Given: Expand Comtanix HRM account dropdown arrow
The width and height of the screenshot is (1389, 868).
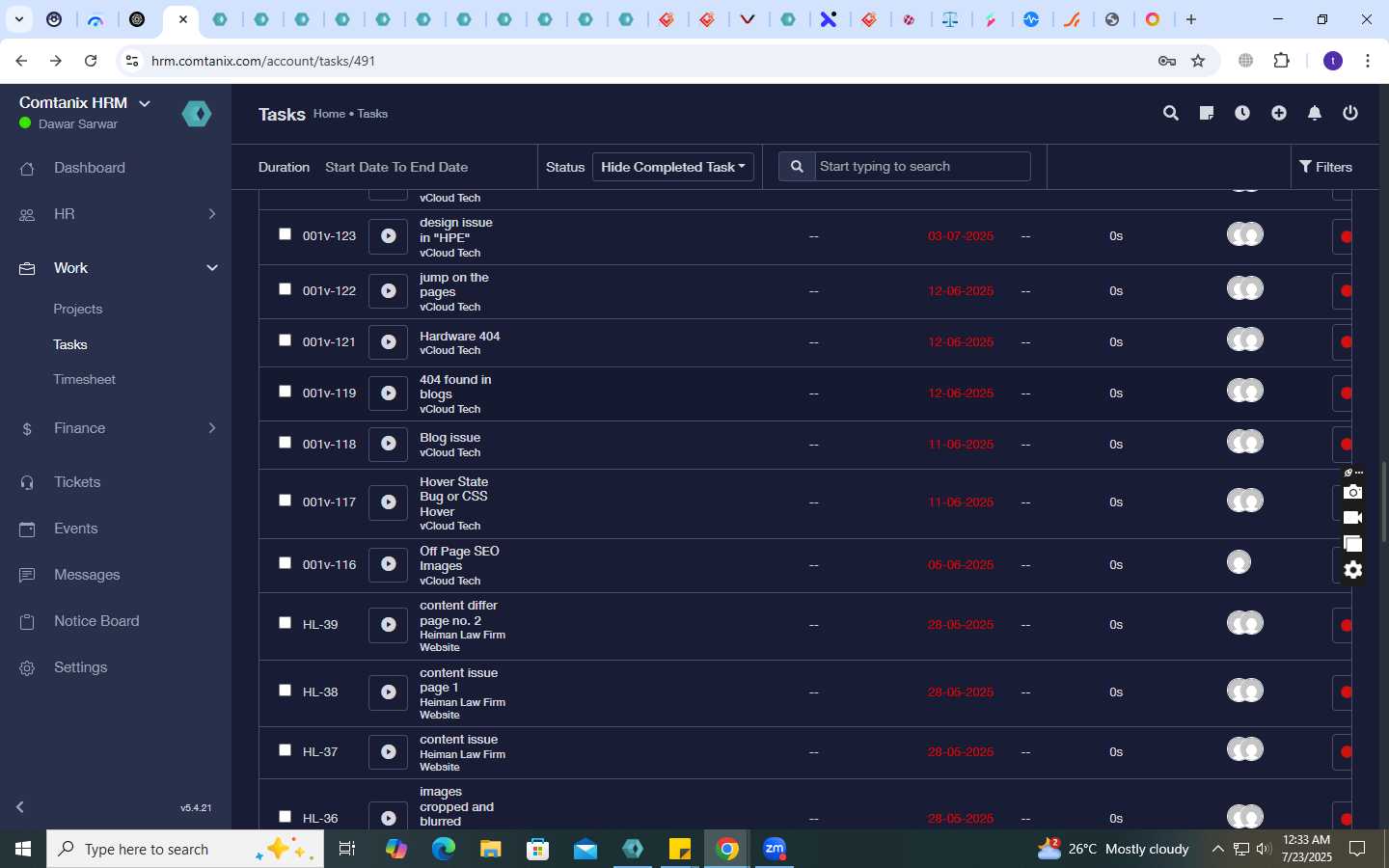Looking at the screenshot, I should pos(145,103).
